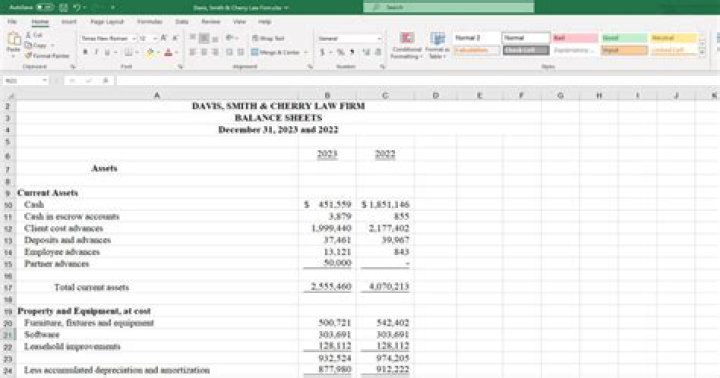
Task: Open the Conditional Formatting menu
Action: tap(406, 45)
